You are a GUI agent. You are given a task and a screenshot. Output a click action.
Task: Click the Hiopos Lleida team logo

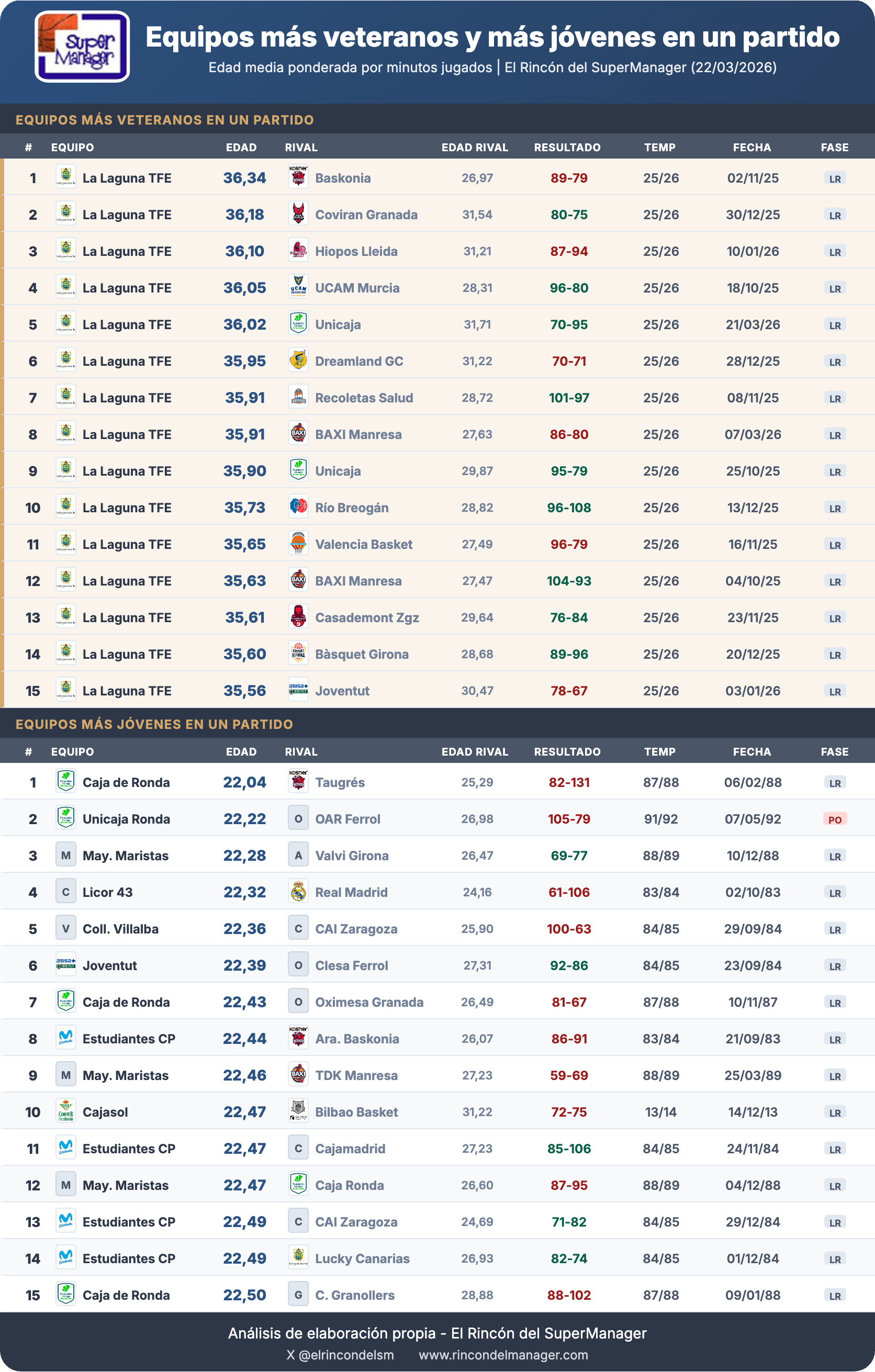click(x=298, y=251)
